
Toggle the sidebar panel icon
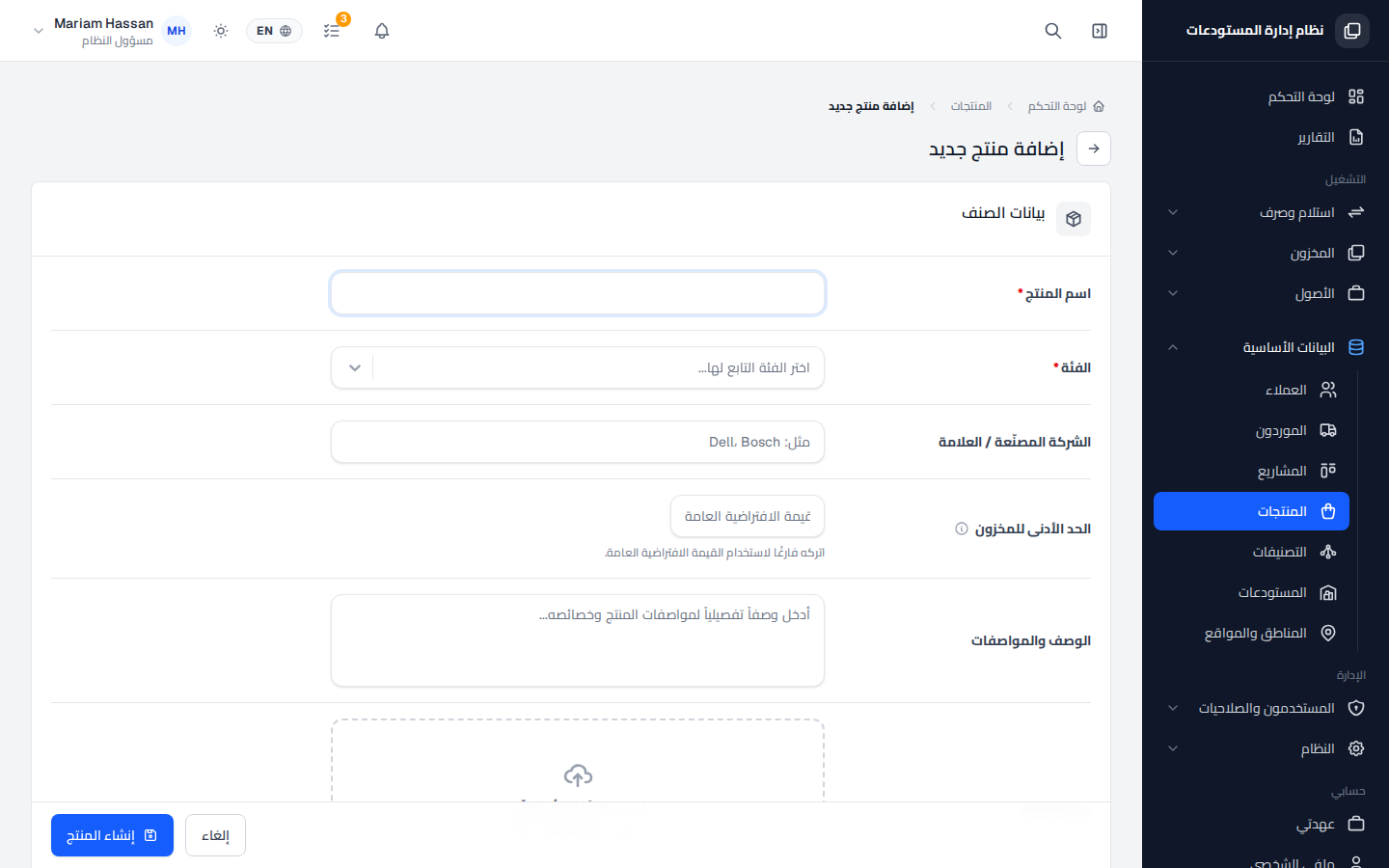point(1100,31)
